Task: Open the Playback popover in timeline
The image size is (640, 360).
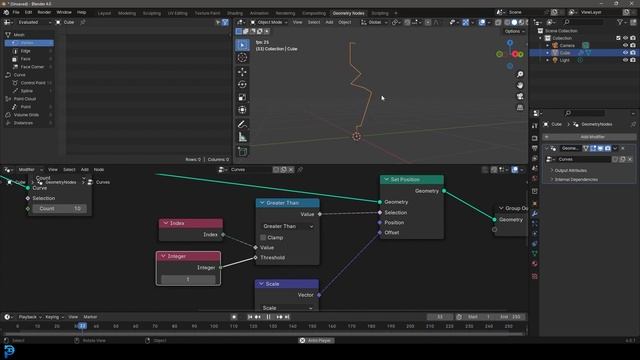Action: point(30,317)
